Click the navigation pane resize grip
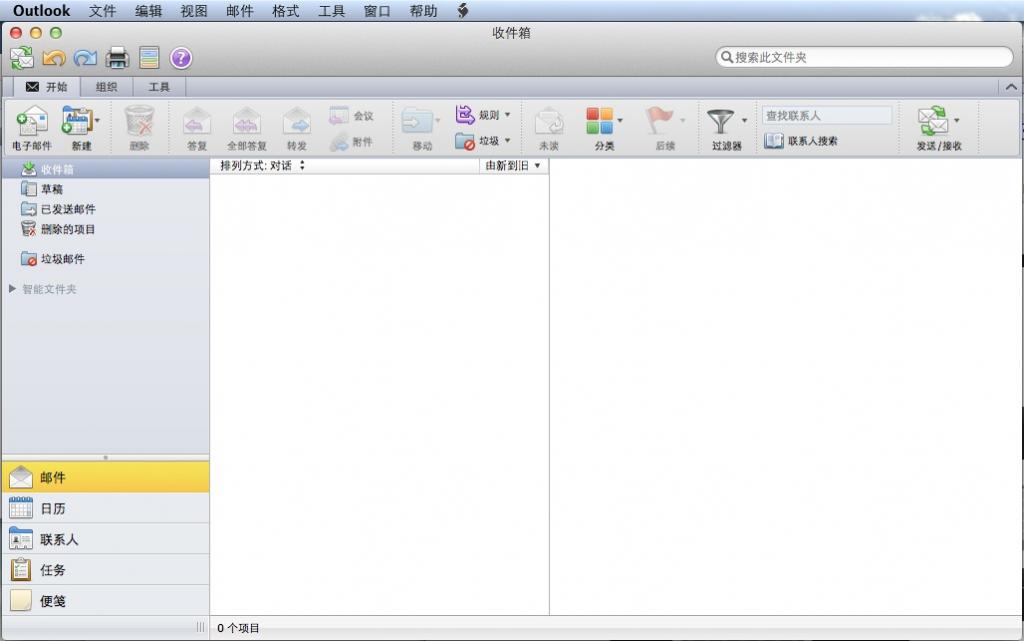The image size is (1024, 641). click(200, 627)
